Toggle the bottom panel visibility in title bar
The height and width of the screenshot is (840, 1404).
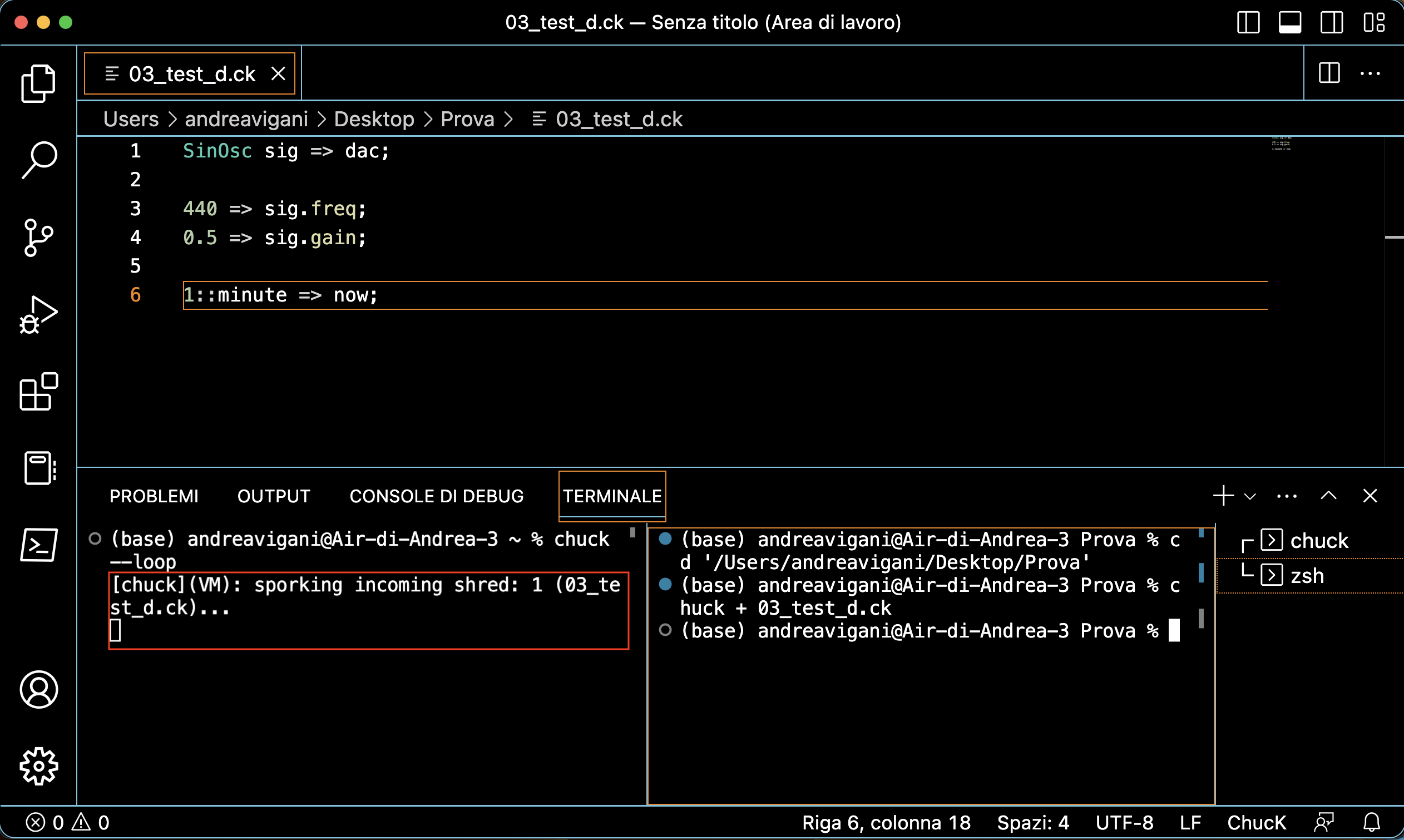click(1289, 23)
